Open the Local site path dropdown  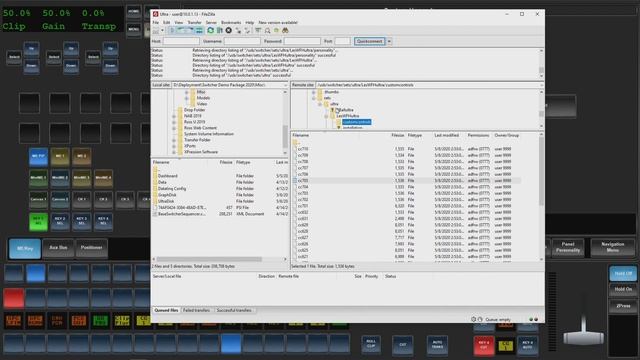[x=286, y=85]
